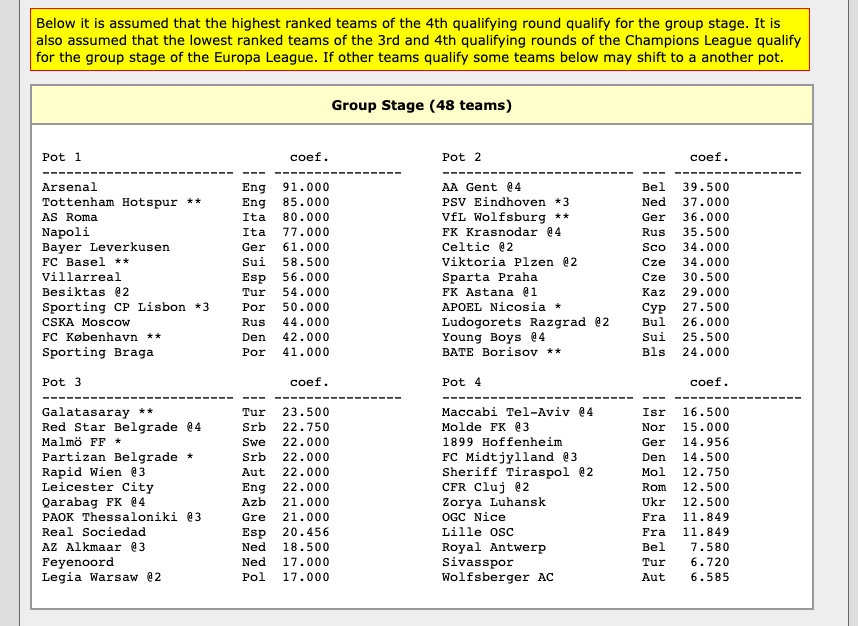
Task: Select Wolfsberger AC entry
Action: [x=498, y=577]
